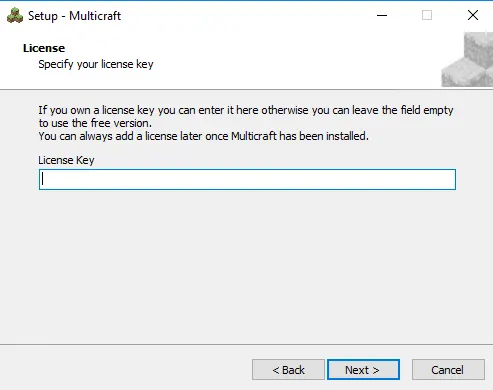Click the 'Specify your license key' subtitle
This screenshot has height=390, width=493.
coord(96,64)
